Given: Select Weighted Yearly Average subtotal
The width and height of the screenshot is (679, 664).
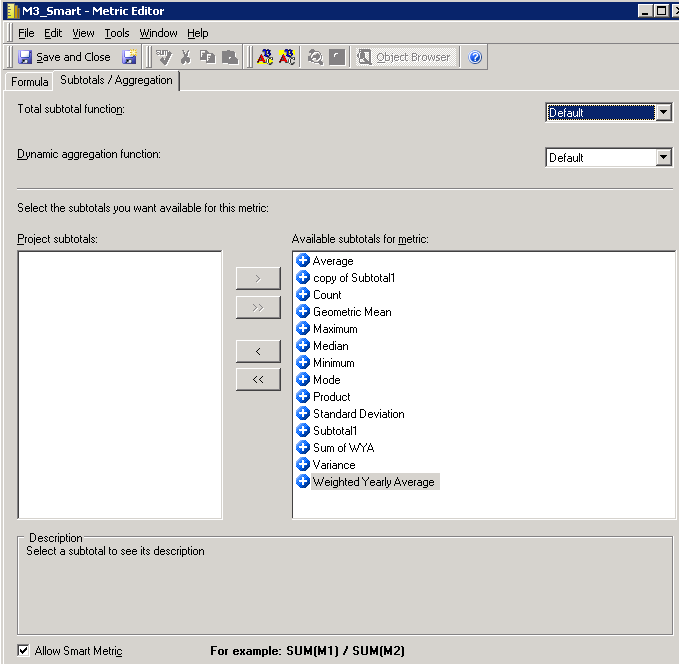Looking at the screenshot, I should click(x=373, y=482).
